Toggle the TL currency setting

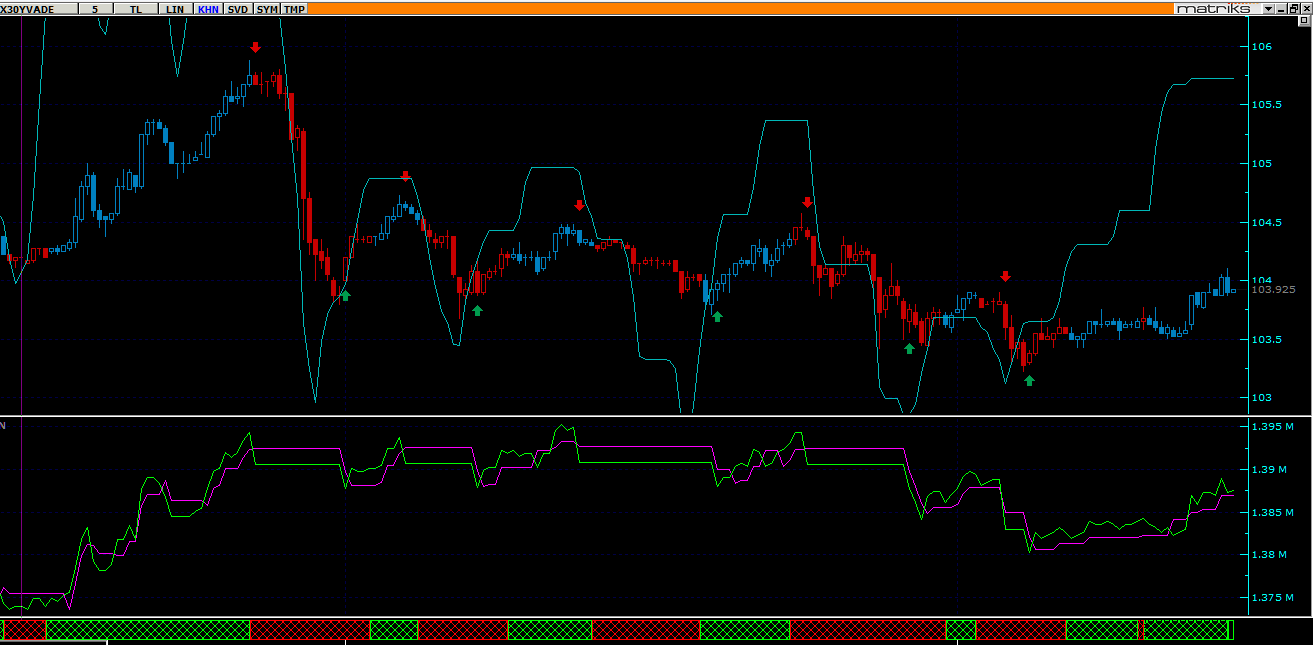click(x=135, y=8)
